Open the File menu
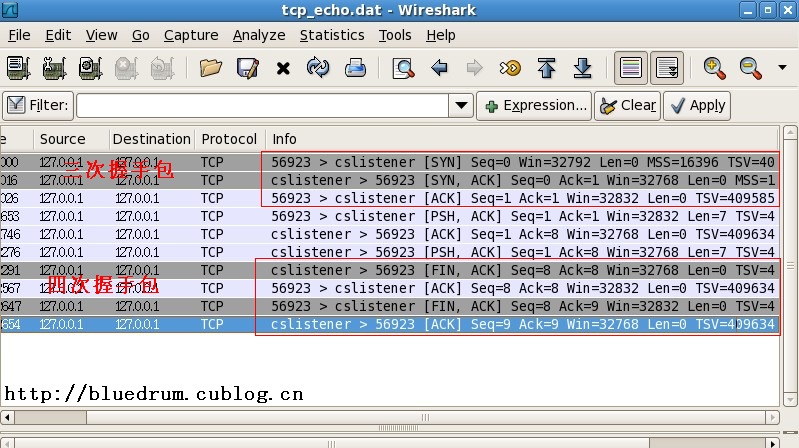Image resolution: width=799 pixels, height=448 pixels. coord(19,35)
